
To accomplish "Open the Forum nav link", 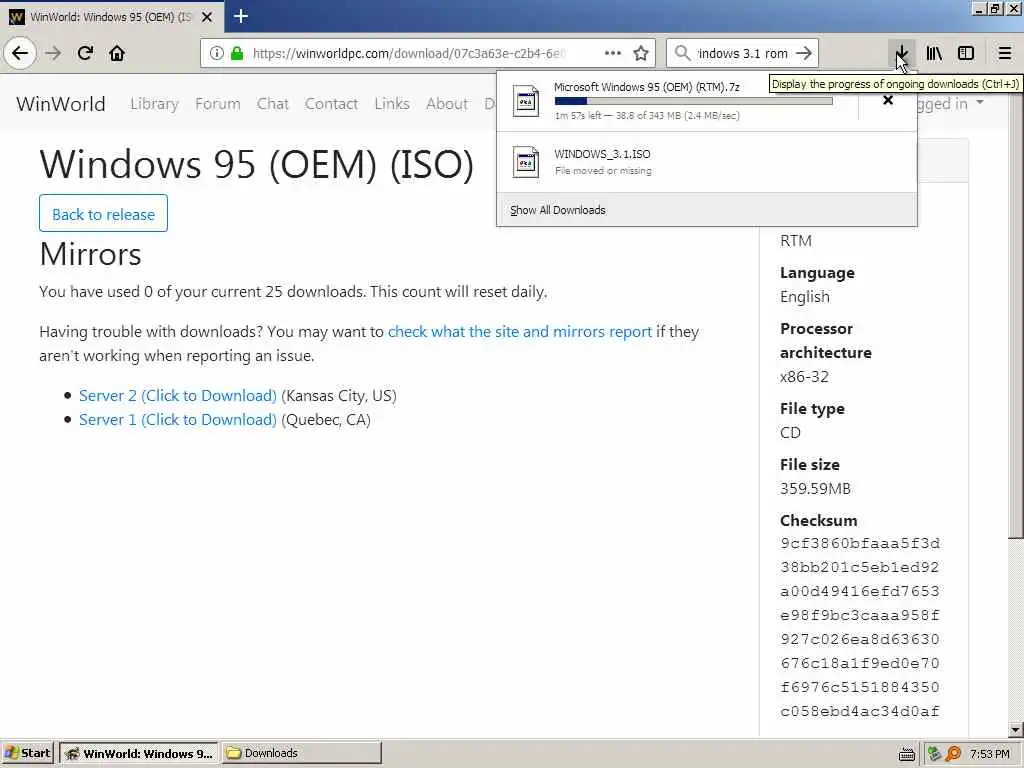I will (x=217, y=104).
